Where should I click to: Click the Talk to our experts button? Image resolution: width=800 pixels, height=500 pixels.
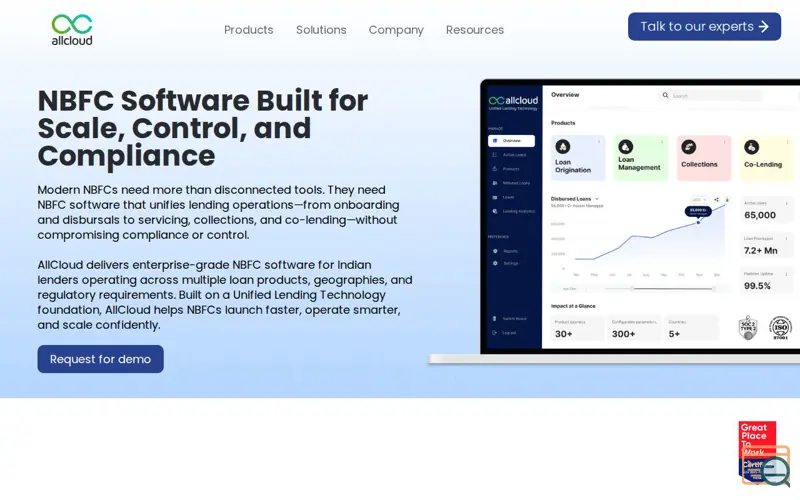704,27
